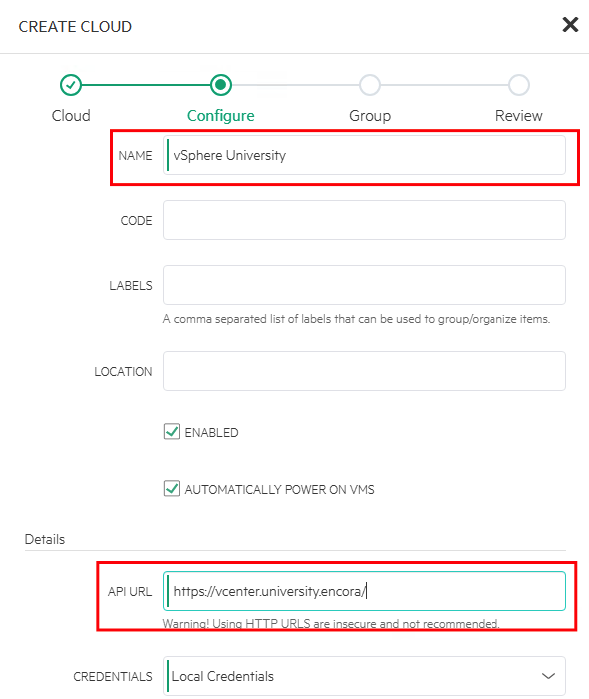Click the HTTP URLs insecure warning text
This screenshot has height=699, width=589.
tap(330, 623)
